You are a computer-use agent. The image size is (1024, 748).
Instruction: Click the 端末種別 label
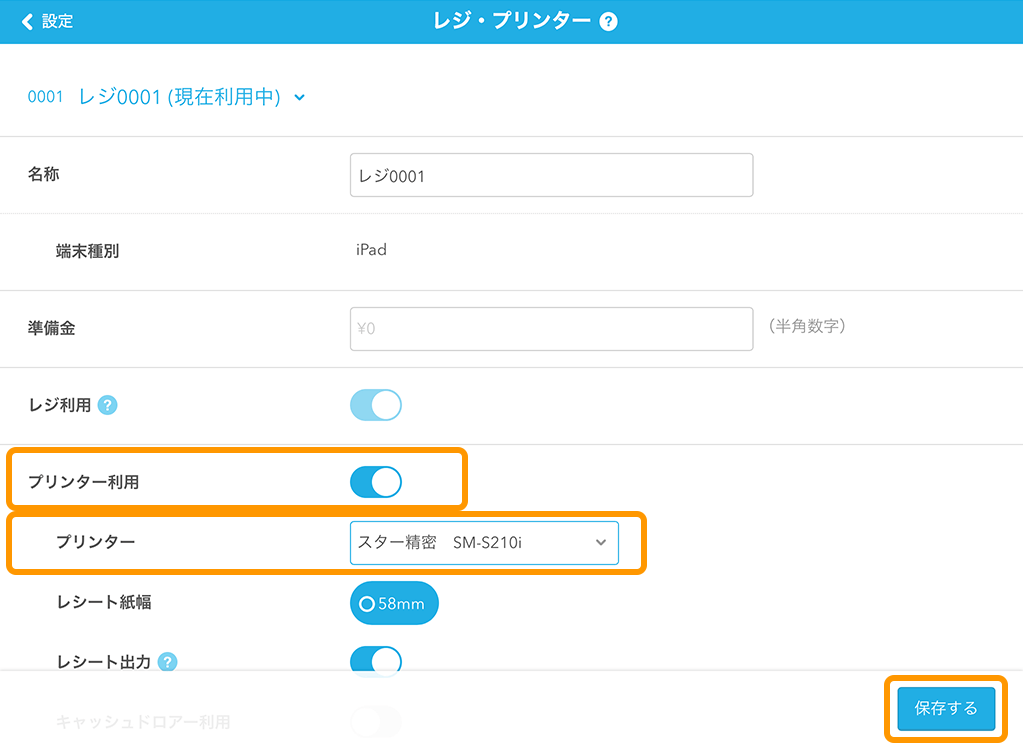88,251
